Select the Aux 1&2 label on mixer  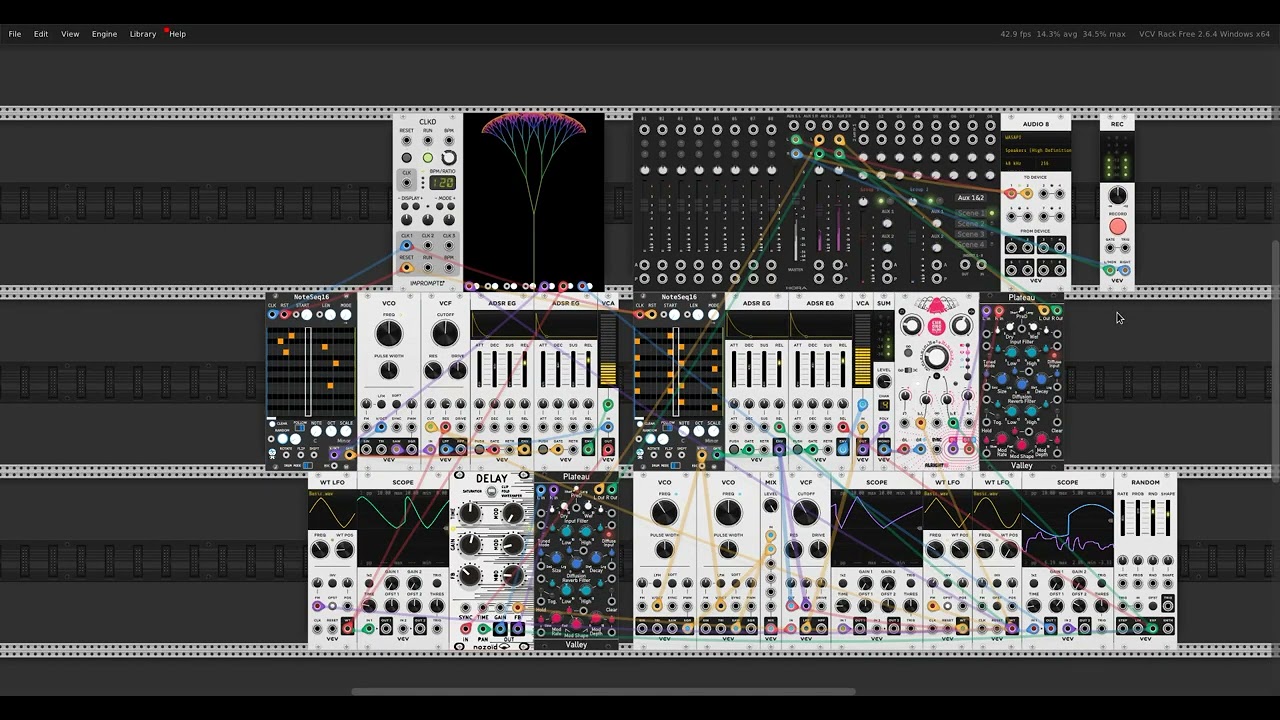click(971, 198)
